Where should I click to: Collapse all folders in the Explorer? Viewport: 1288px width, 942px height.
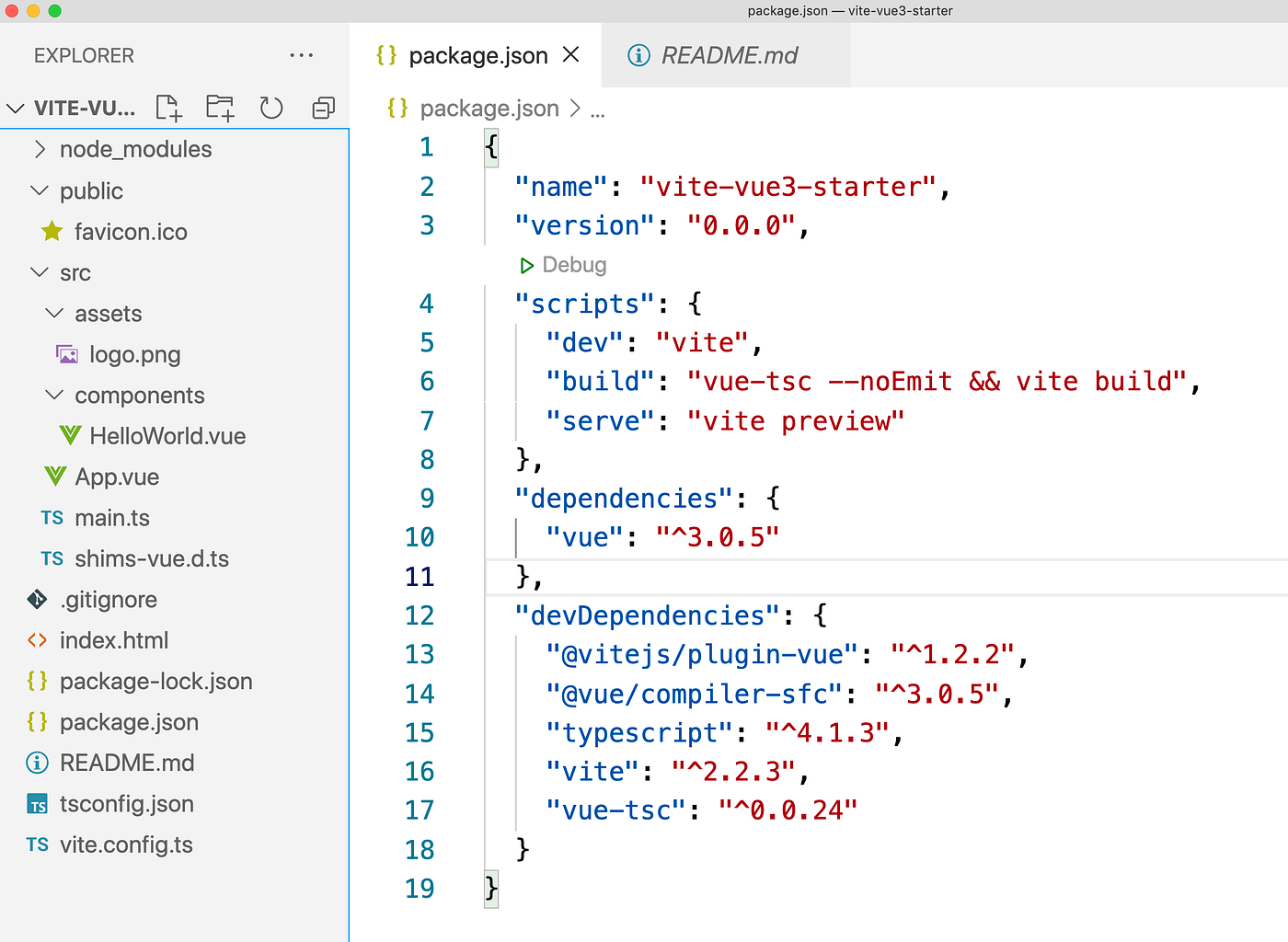[x=322, y=108]
